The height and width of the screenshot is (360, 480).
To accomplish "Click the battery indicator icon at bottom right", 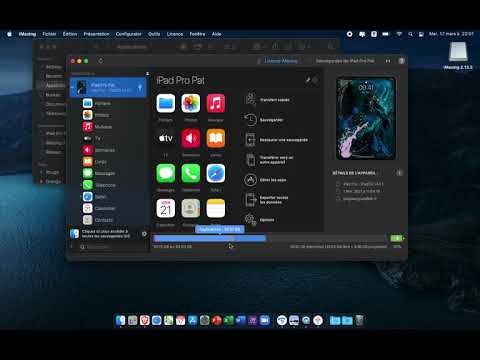I will coord(397,238).
